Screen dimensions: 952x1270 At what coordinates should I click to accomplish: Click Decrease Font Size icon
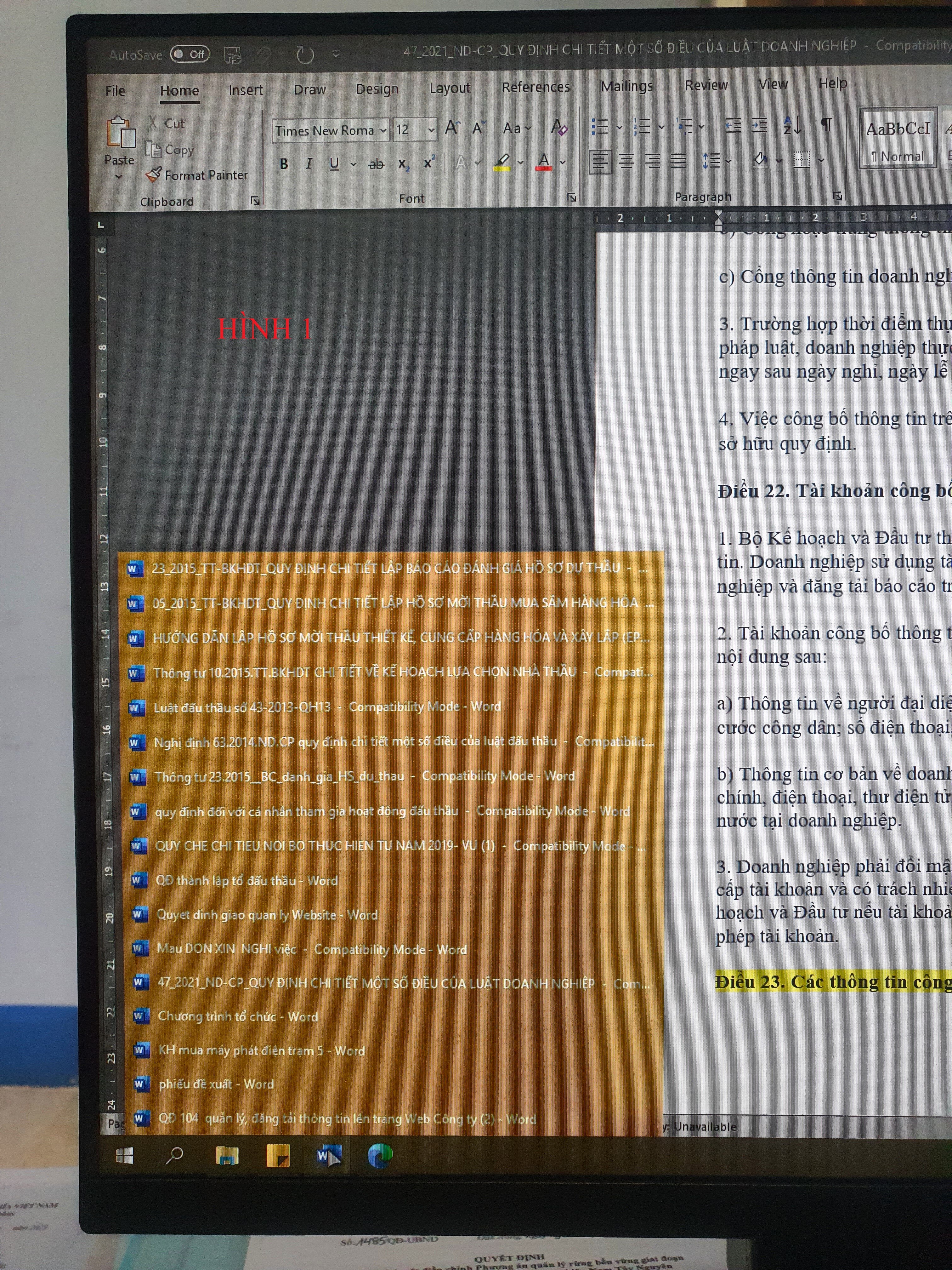[x=479, y=128]
